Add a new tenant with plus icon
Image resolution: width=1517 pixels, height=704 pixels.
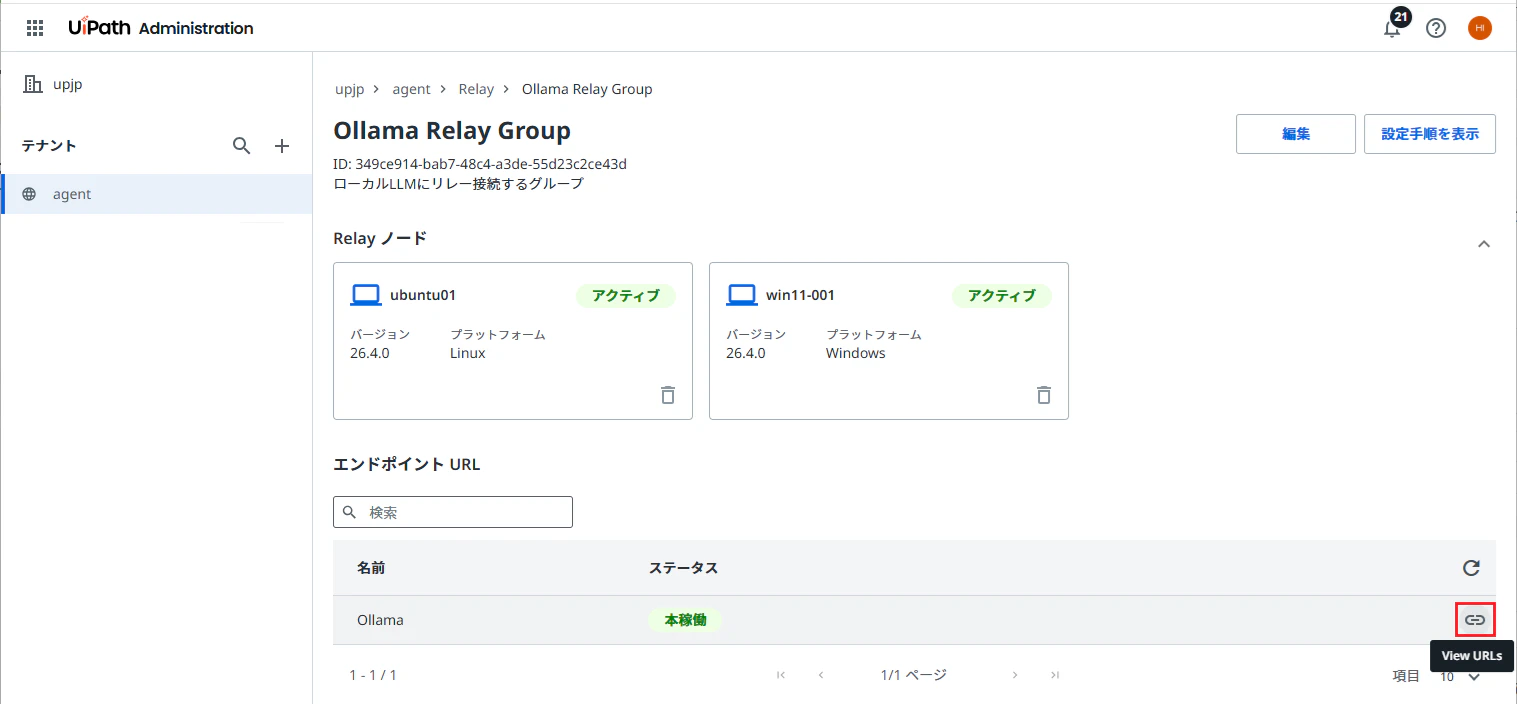pos(282,146)
